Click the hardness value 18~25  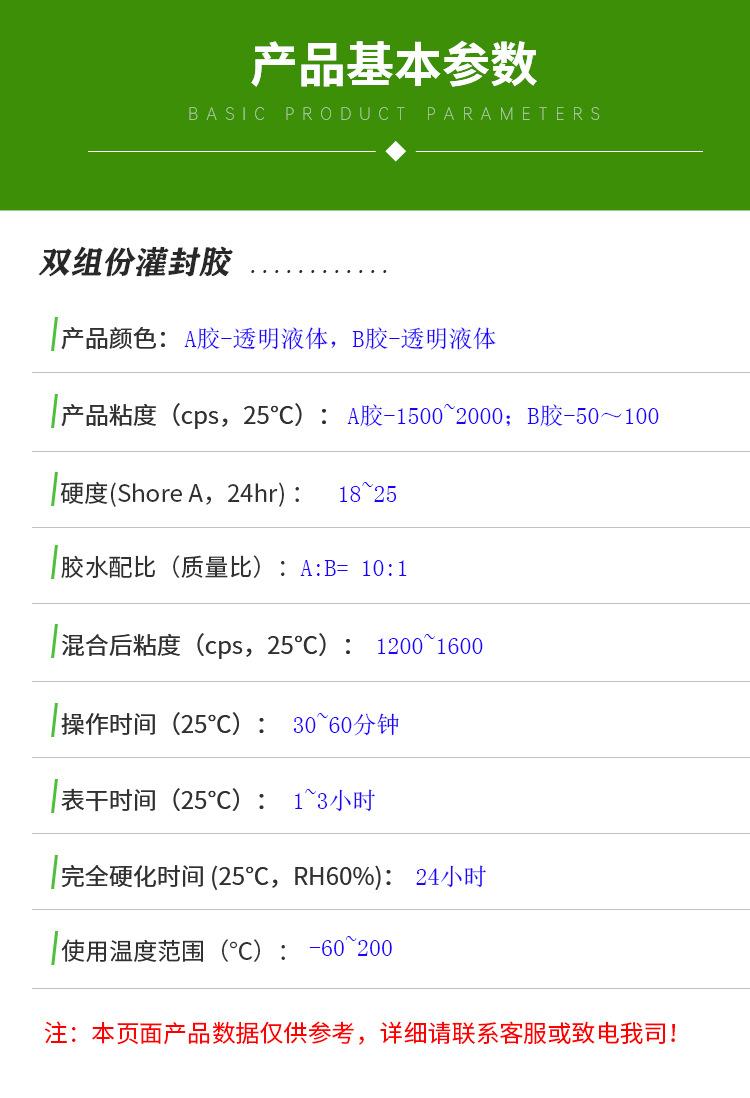click(367, 494)
